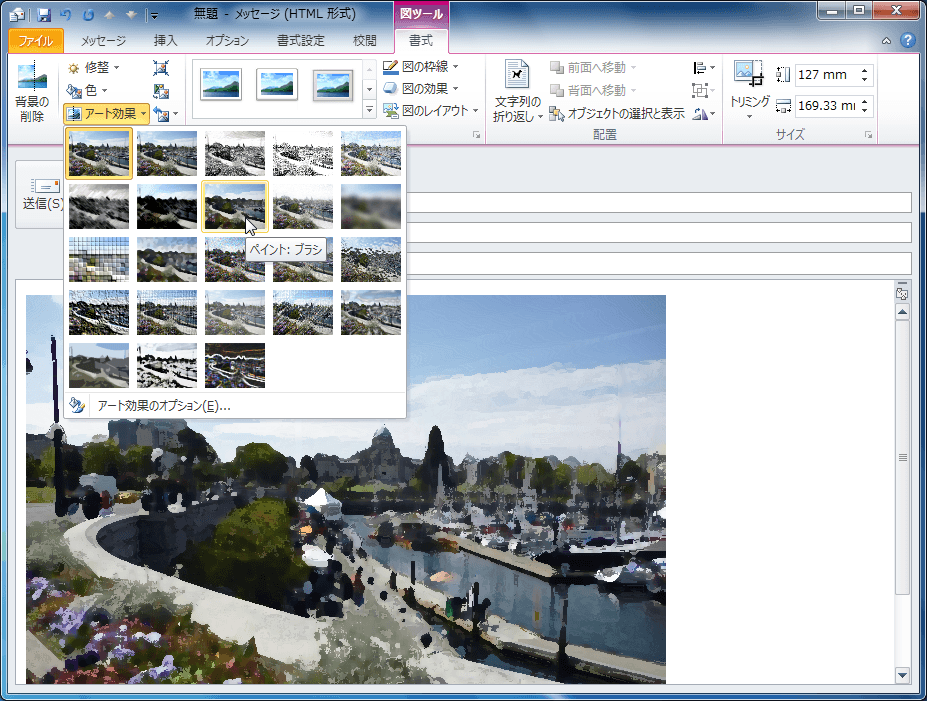Viewport: 927px width, 701px height.
Task: Open オブジェクトの選択と表示 selection pane
Action: pyautogui.click(x=617, y=114)
